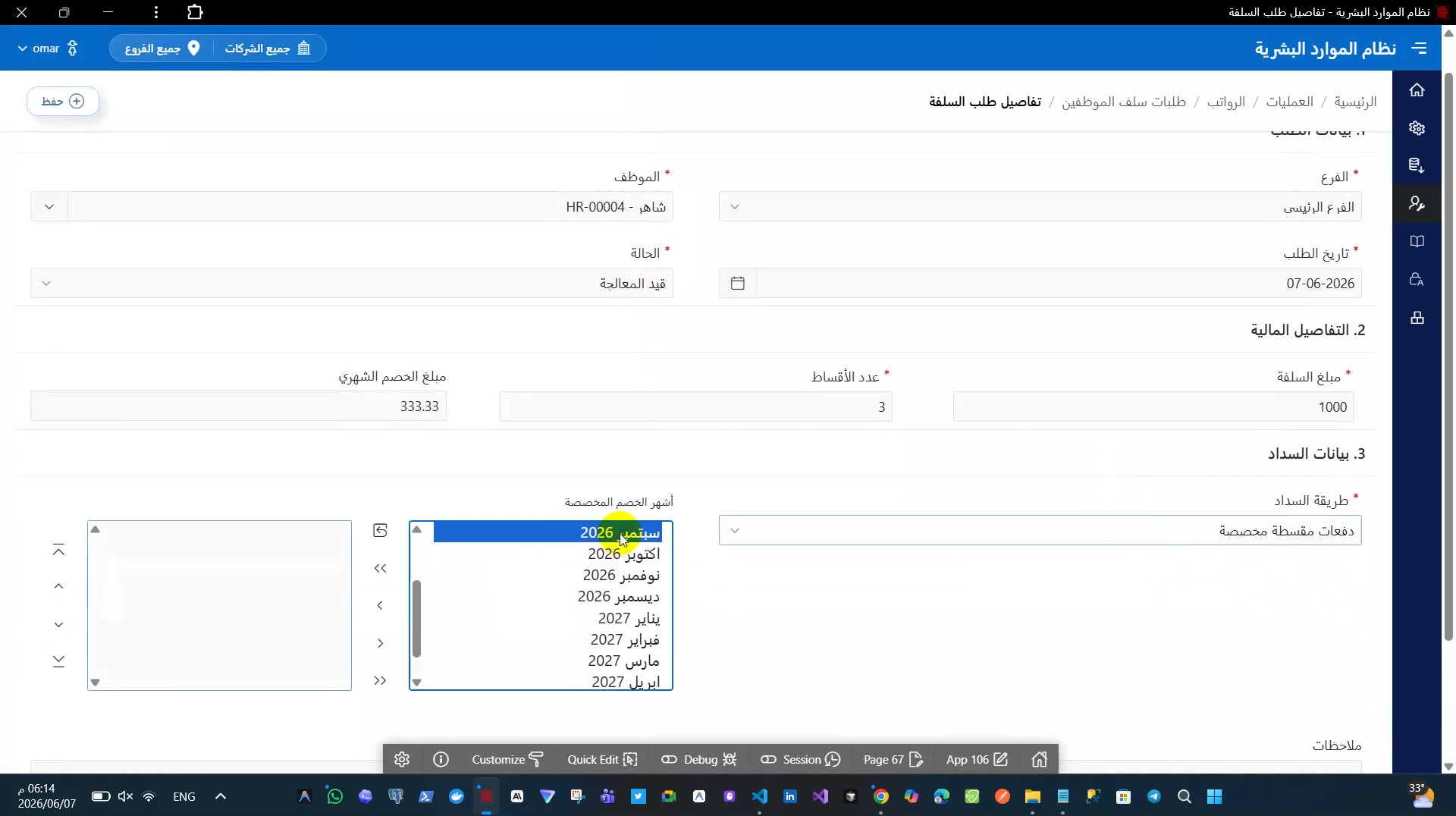Open the org-chart icon in the sidebar
This screenshot has width=1456, height=816.
pos(1417,318)
